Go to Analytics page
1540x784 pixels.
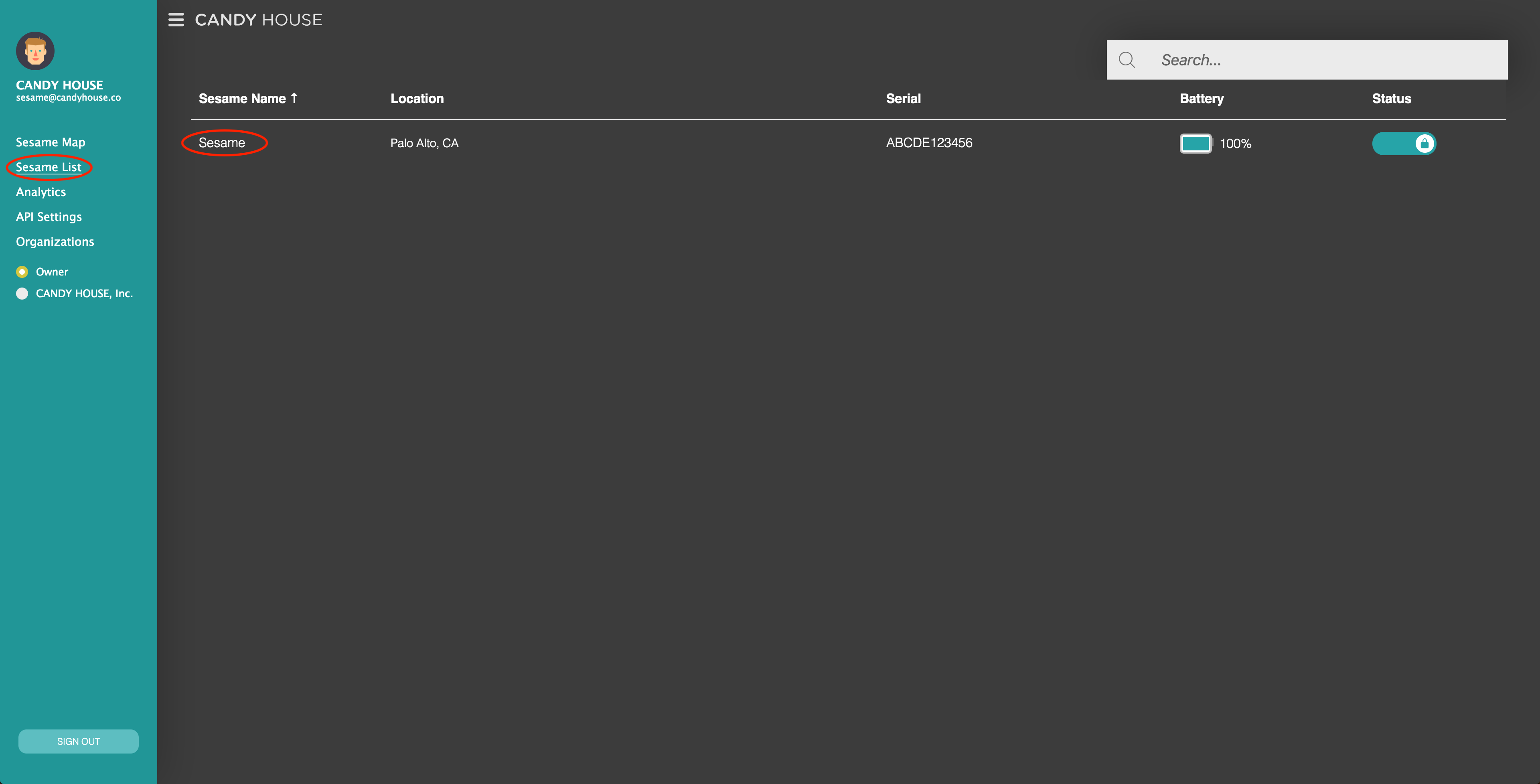[x=41, y=192]
